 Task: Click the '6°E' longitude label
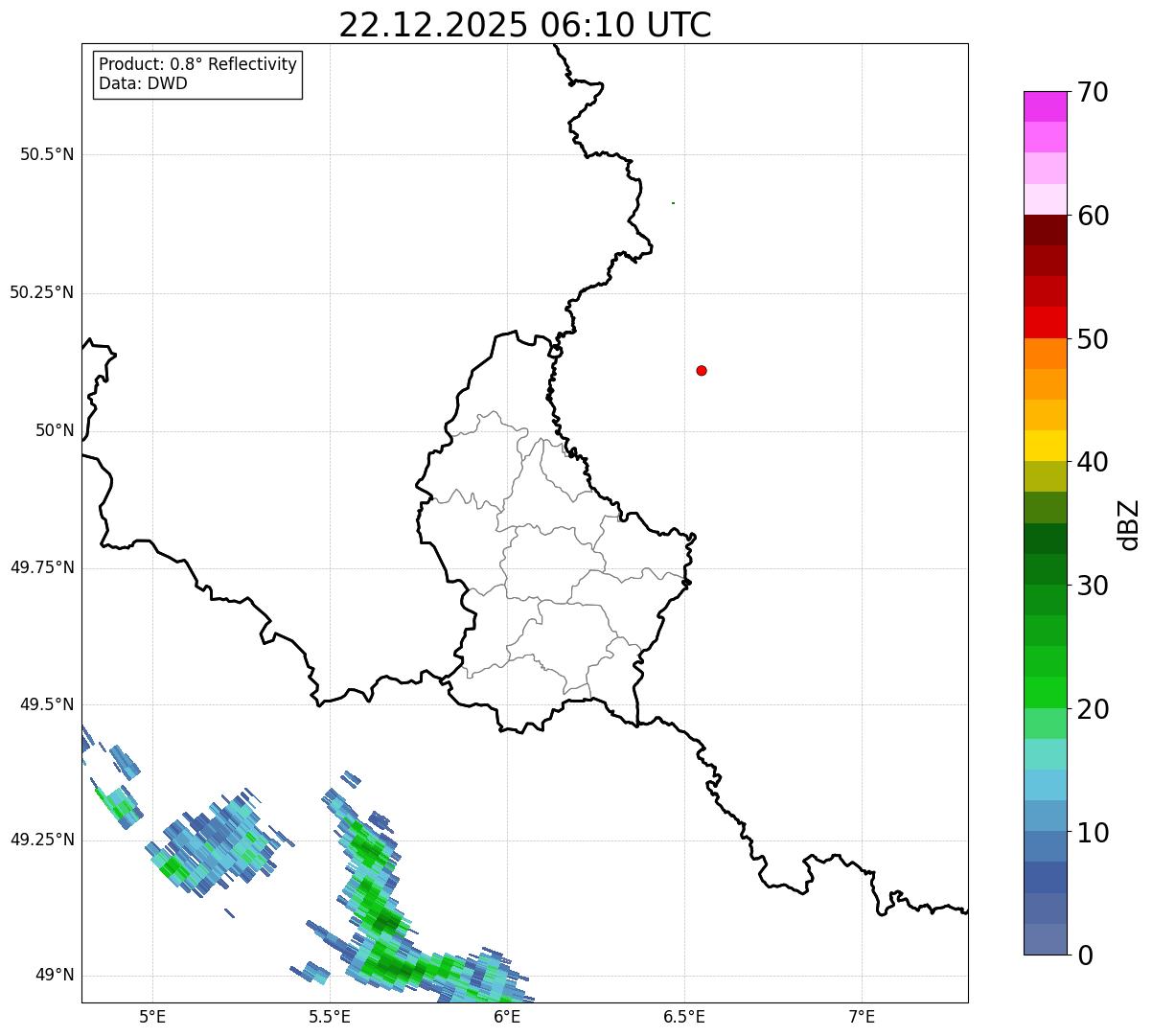507,1016
